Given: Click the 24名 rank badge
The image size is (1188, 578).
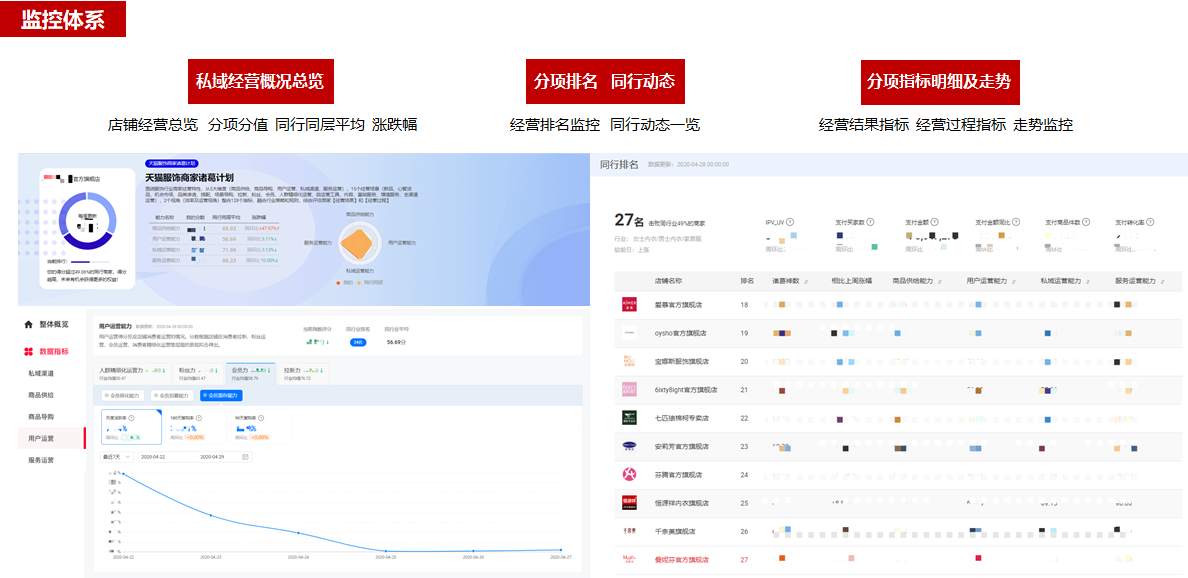Looking at the screenshot, I should pos(357,342).
